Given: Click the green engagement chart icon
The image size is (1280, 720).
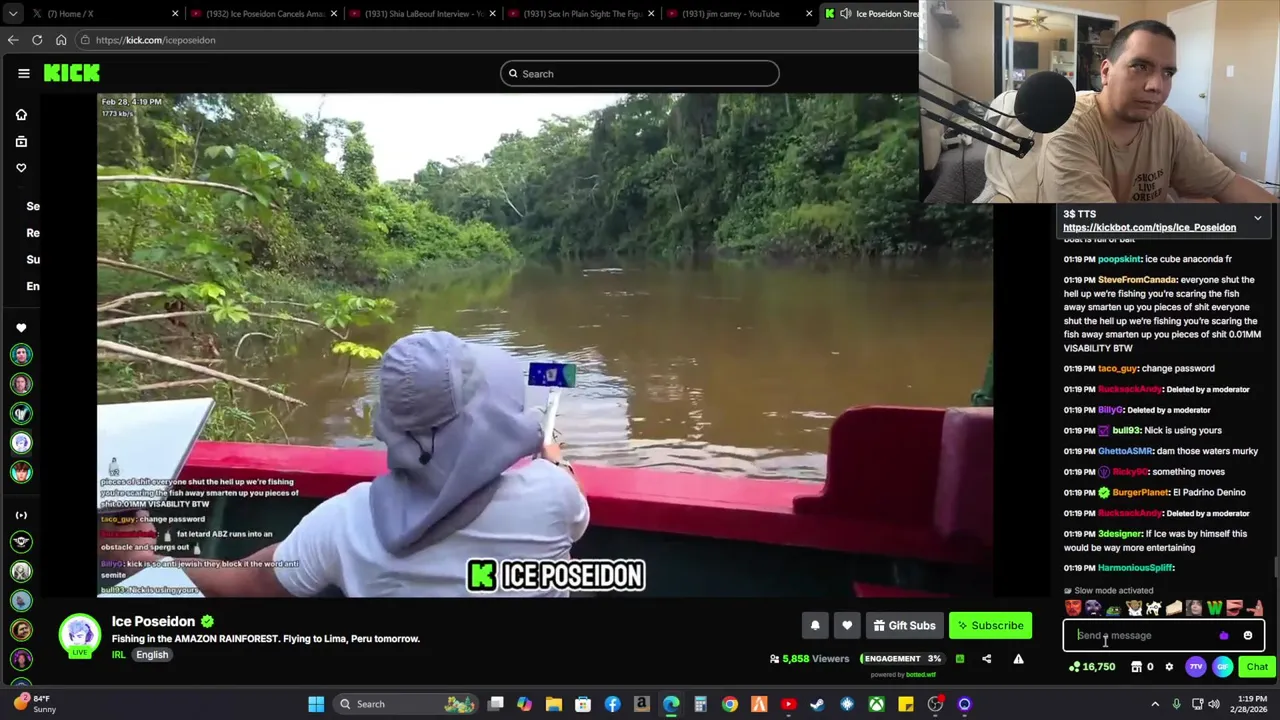Looking at the screenshot, I should [x=960, y=659].
